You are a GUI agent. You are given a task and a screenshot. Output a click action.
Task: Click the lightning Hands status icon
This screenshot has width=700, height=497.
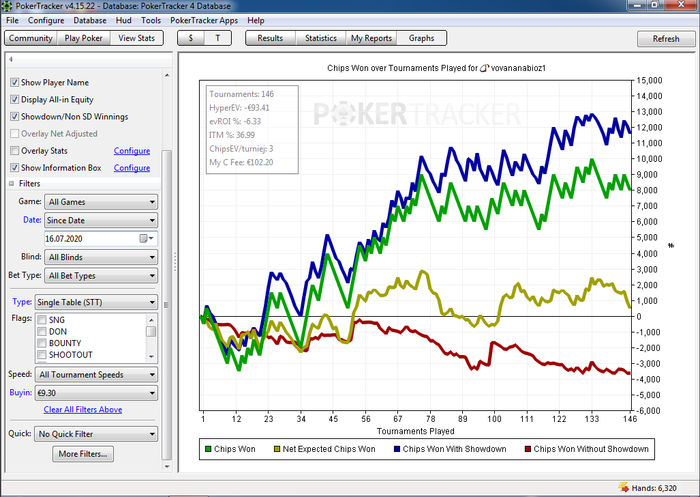(x=623, y=488)
